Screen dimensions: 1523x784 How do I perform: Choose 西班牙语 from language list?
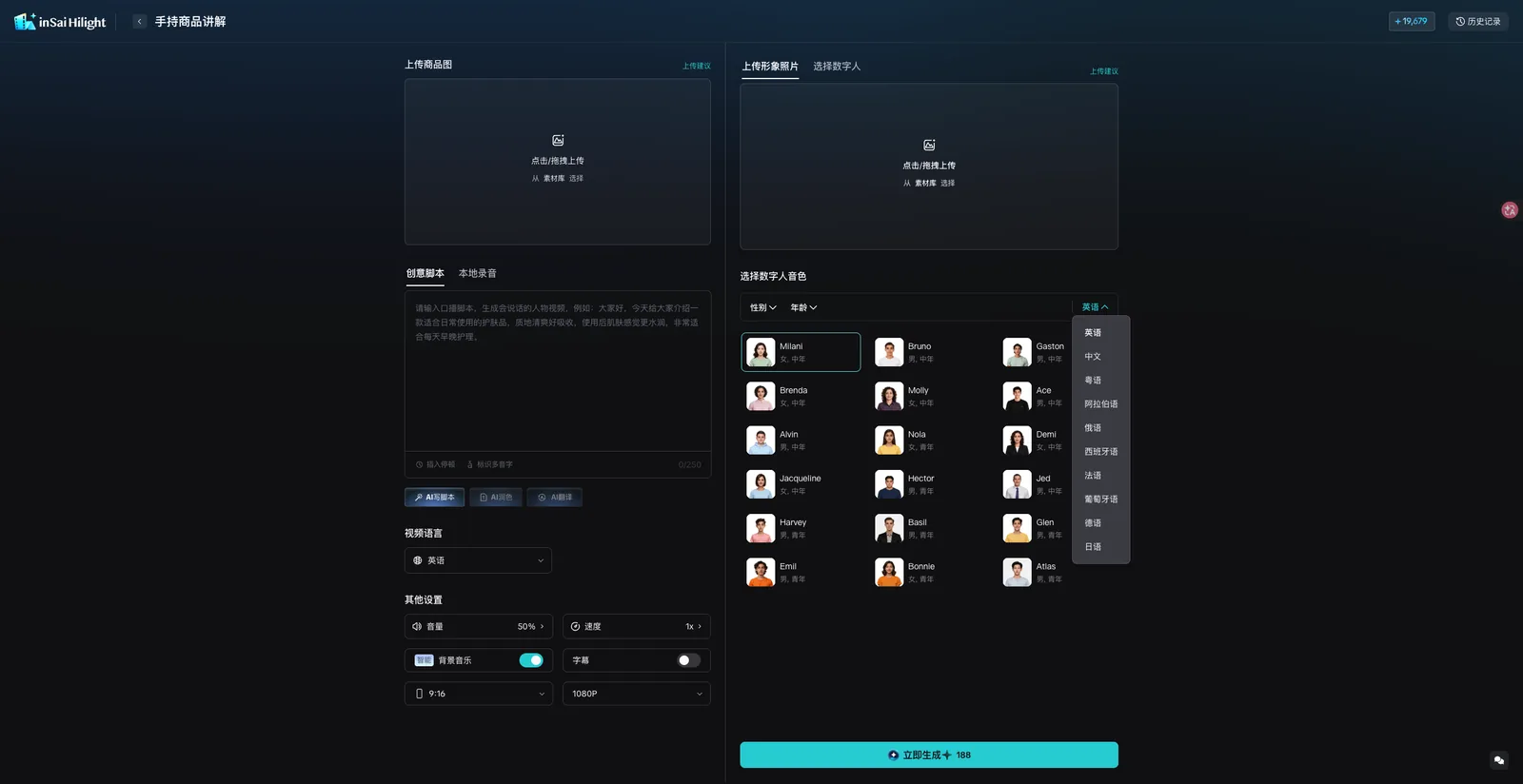tap(1100, 452)
